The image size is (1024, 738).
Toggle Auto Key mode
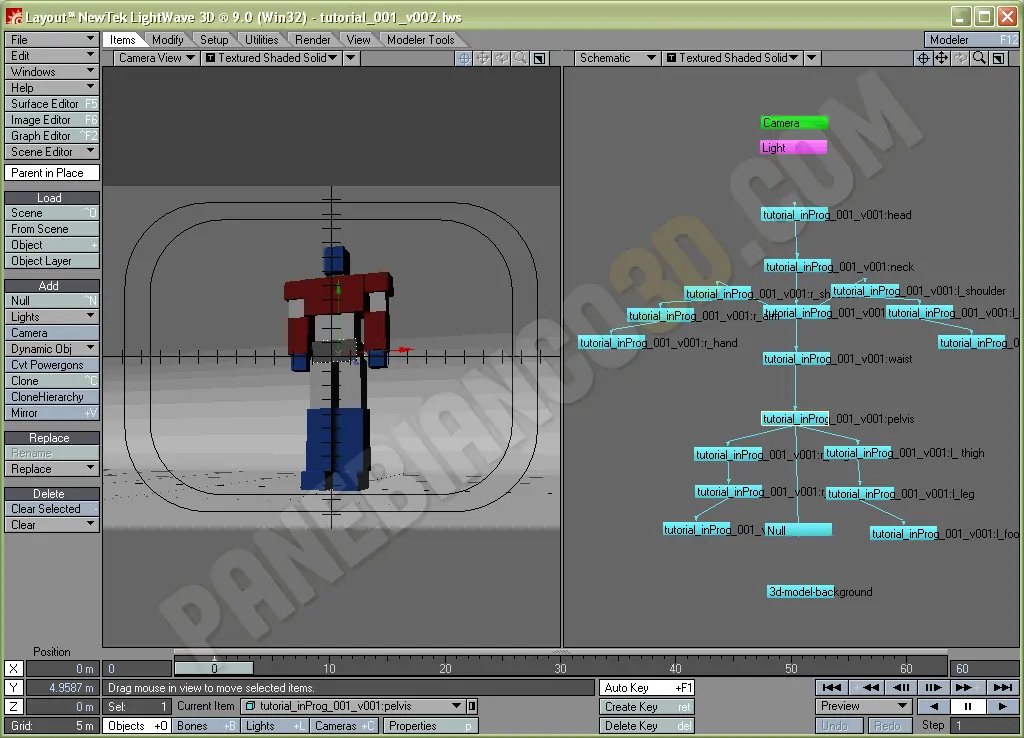click(647, 687)
